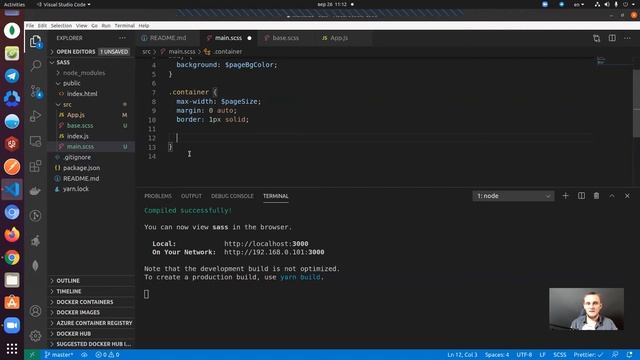The height and width of the screenshot is (360, 640).
Task: Expand the node_modules folder
Action: tap(92, 73)
